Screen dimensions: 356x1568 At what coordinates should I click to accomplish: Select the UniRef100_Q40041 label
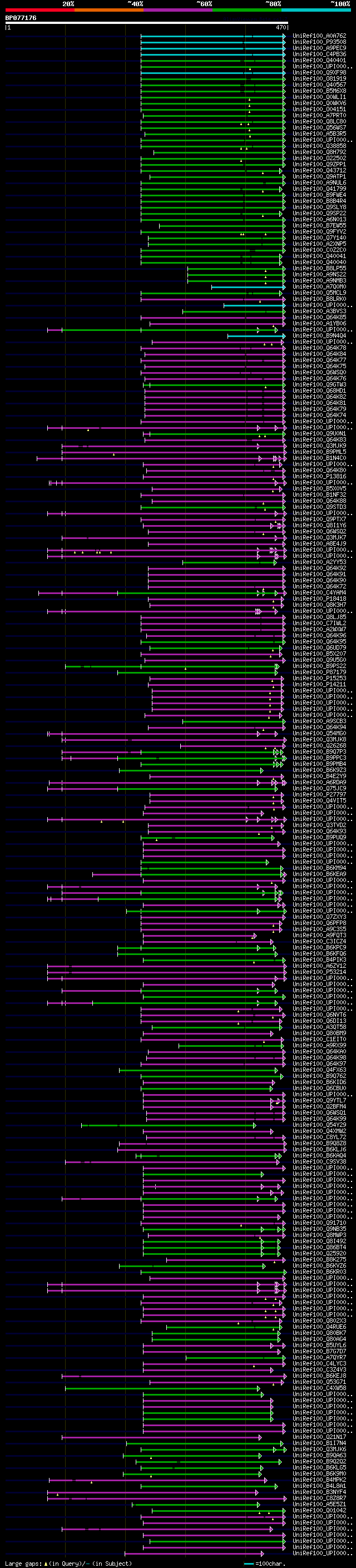pyautogui.click(x=319, y=256)
